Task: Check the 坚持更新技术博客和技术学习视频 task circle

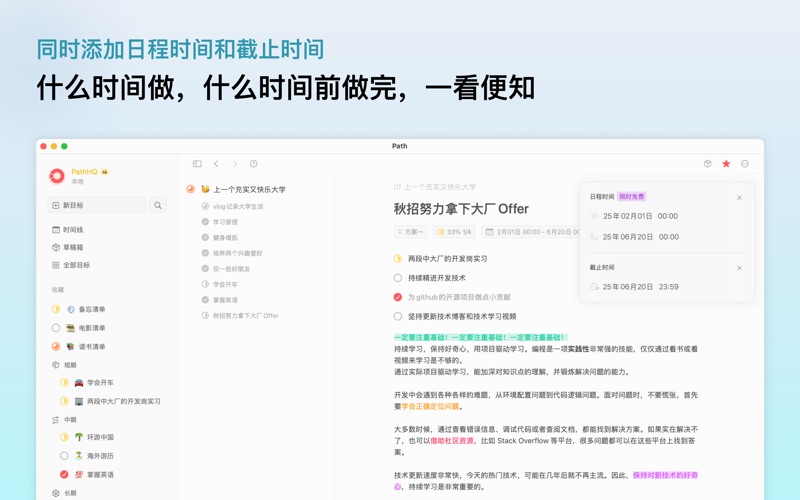Action: coord(398,316)
